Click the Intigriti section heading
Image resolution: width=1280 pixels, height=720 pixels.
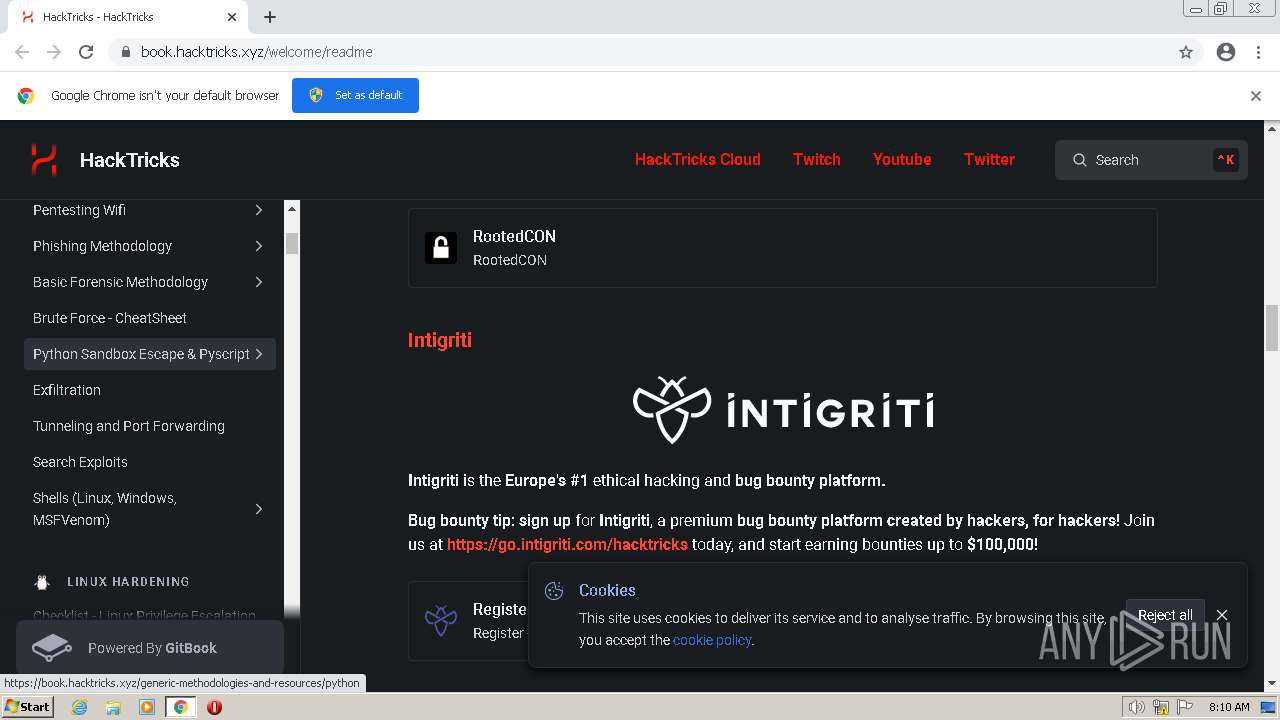[440, 340]
